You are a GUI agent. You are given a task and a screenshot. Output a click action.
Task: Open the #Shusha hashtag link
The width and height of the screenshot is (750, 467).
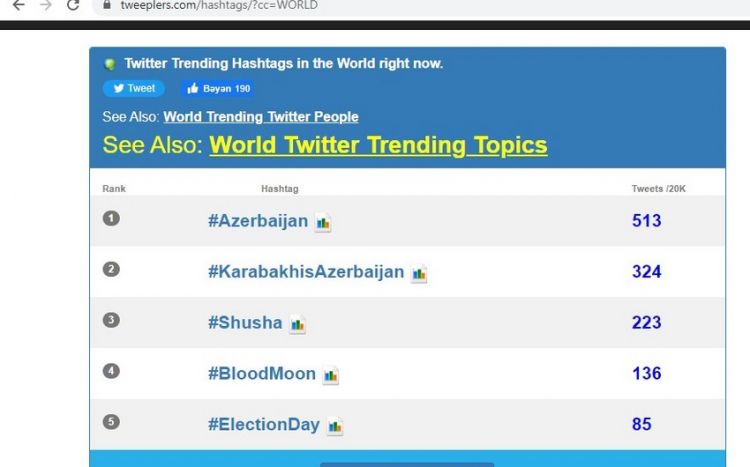[x=245, y=323]
